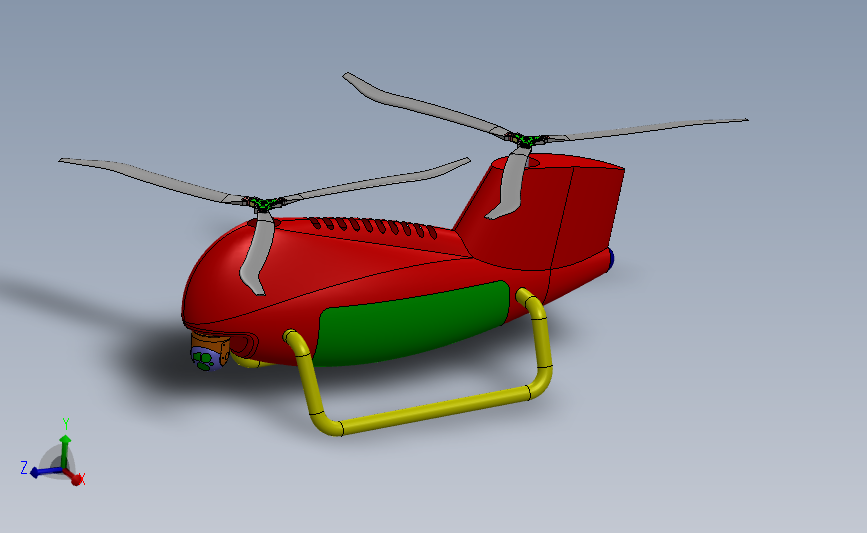
Task: Select the front rotor blade extending far left
Action: 149,179
